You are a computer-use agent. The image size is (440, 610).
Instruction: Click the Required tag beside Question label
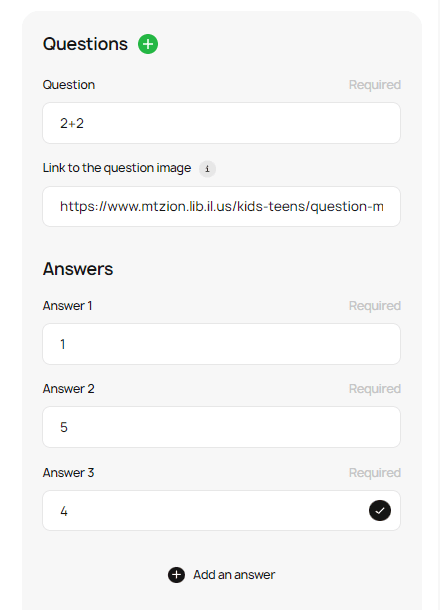(375, 85)
